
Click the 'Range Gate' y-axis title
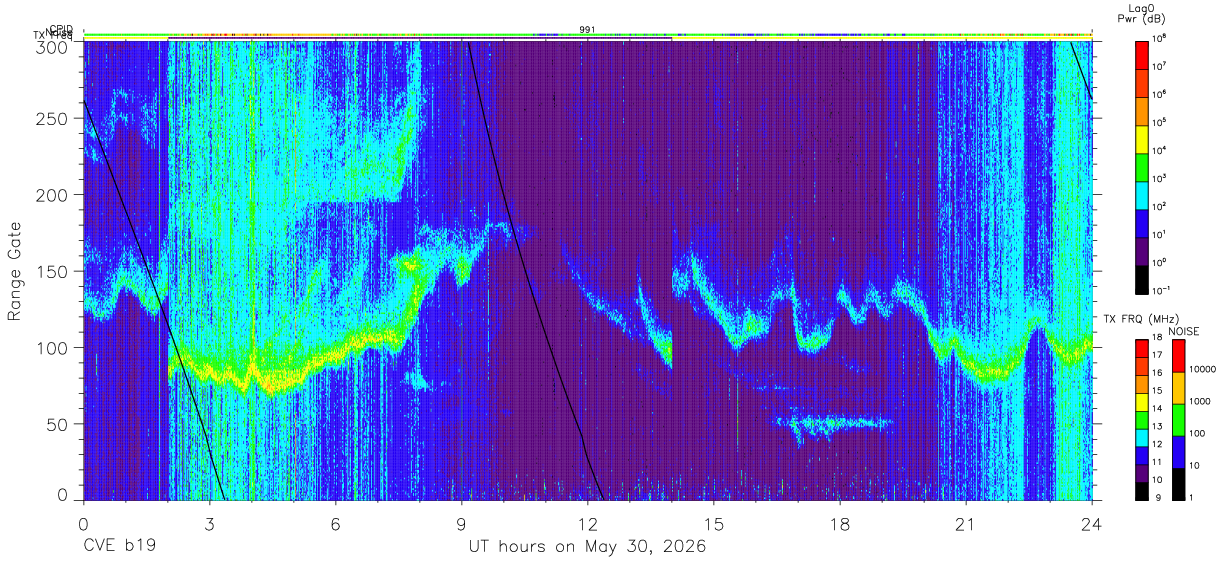pos(16,270)
